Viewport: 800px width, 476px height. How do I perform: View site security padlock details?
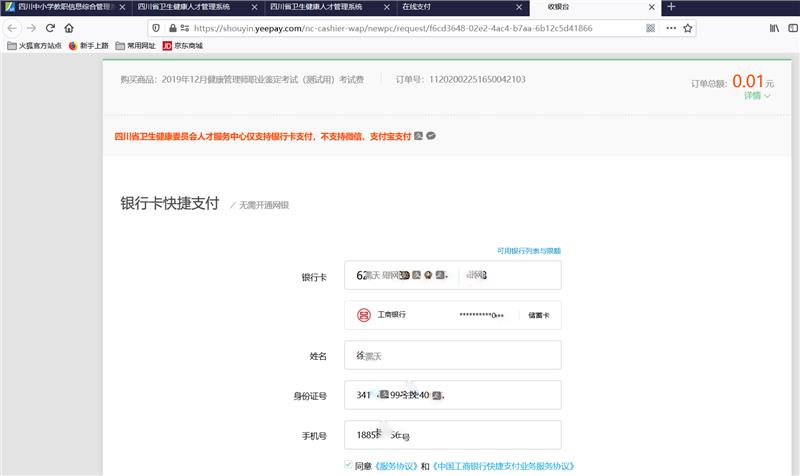[x=172, y=28]
